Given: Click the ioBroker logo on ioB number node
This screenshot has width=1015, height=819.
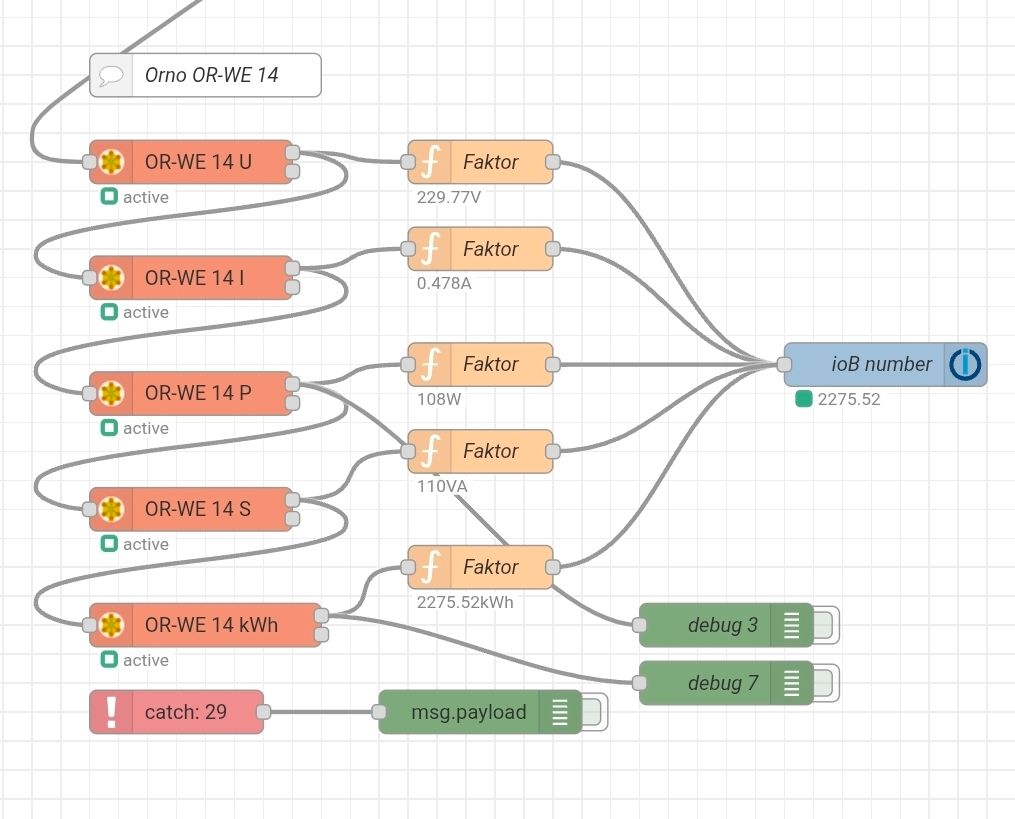Looking at the screenshot, I should [965, 365].
